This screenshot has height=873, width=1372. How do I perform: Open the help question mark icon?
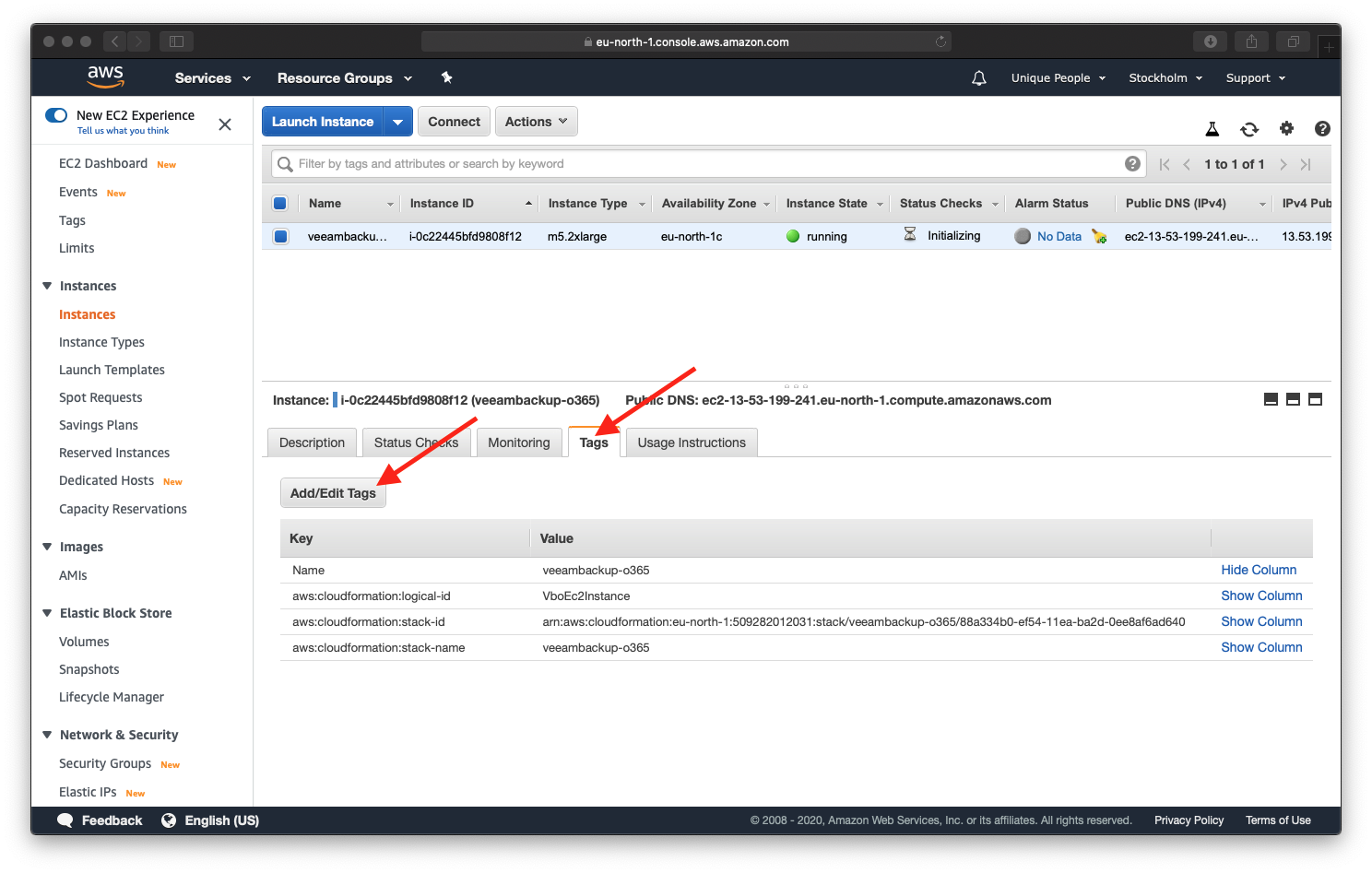coord(1322,129)
